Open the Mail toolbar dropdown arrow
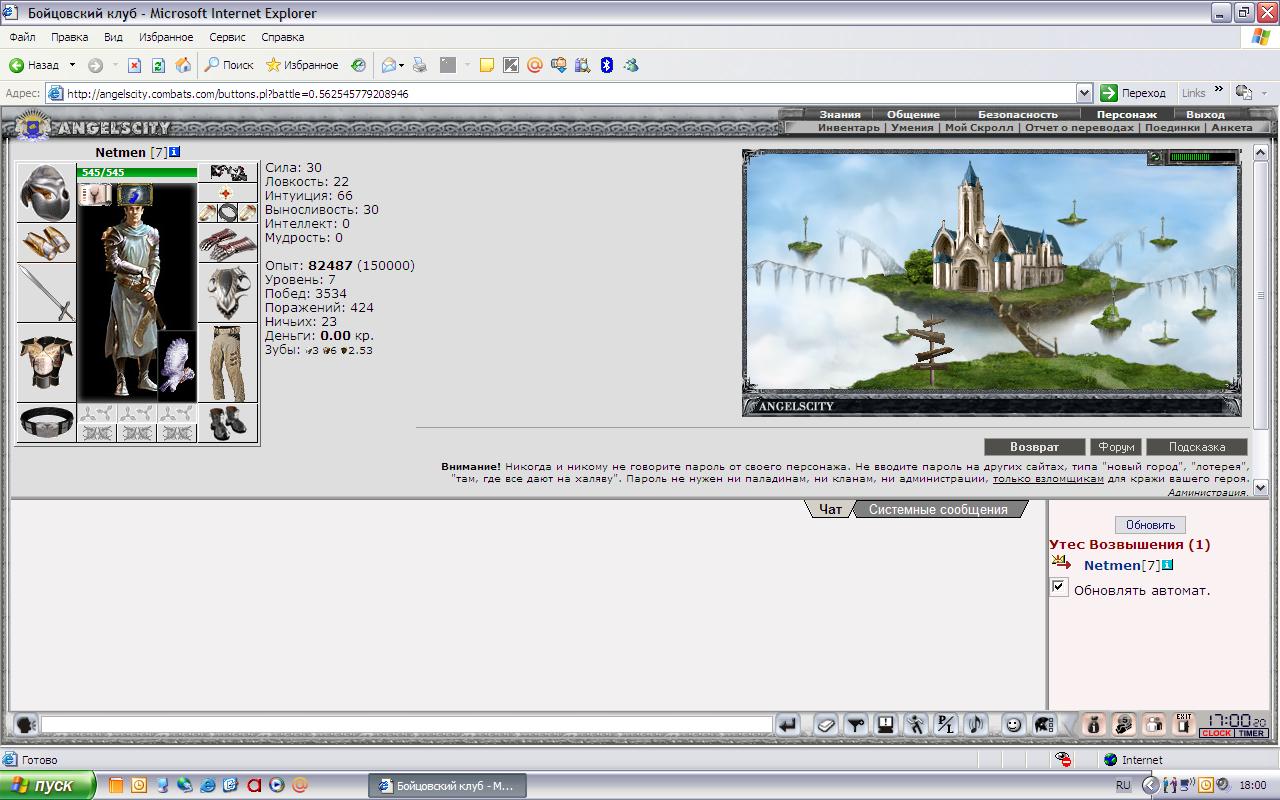 click(x=402, y=65)
